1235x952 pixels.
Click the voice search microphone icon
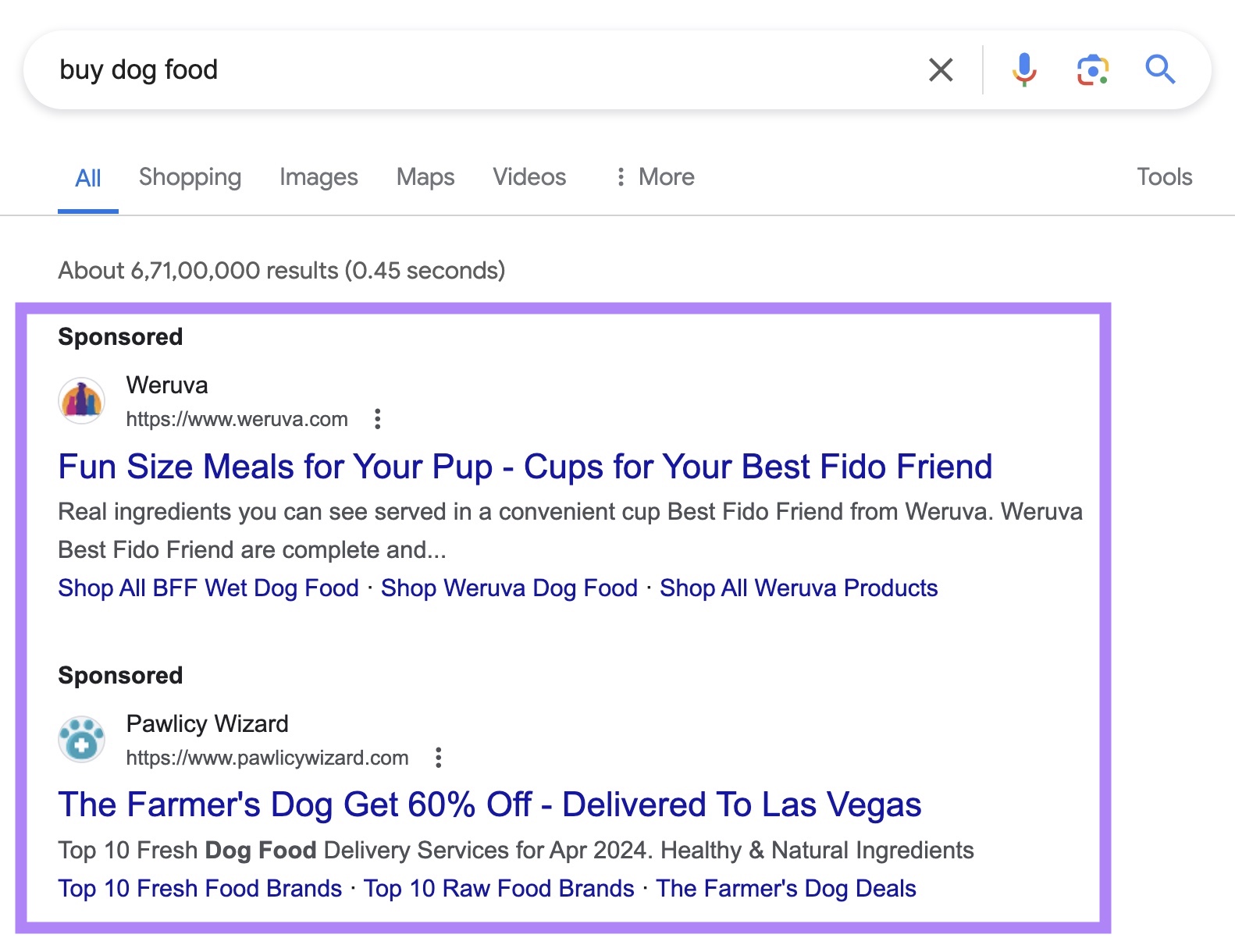tap(1023, 69)
